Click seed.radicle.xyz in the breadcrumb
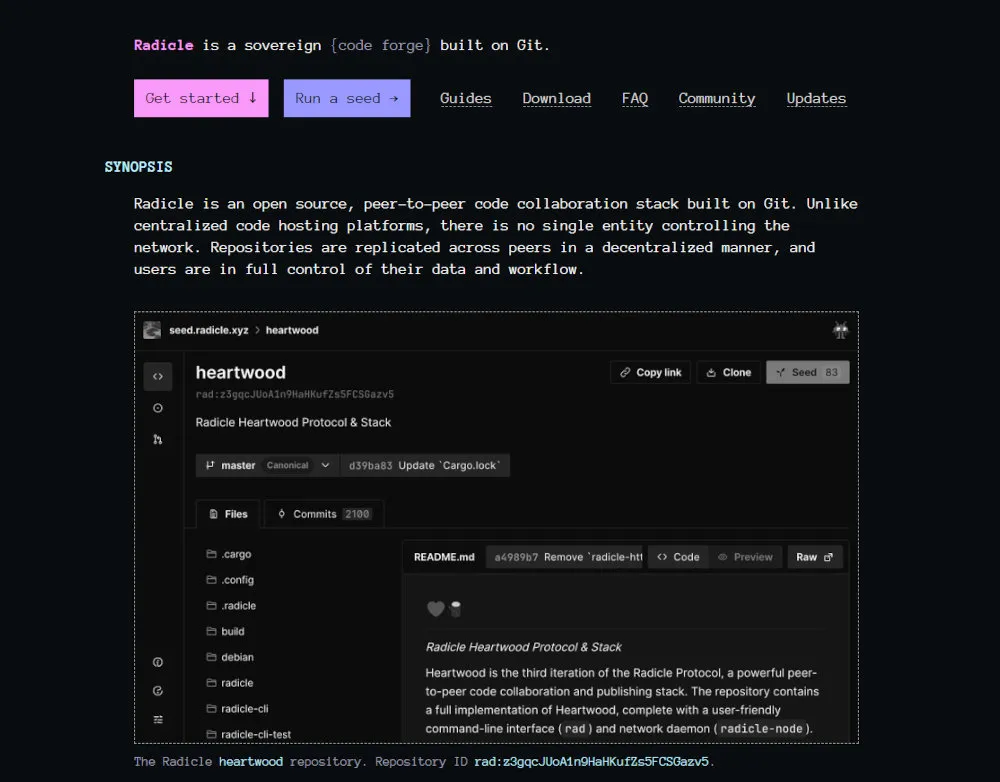Image resolution: width=1000 pixels, height=782 pixels. 209,330
